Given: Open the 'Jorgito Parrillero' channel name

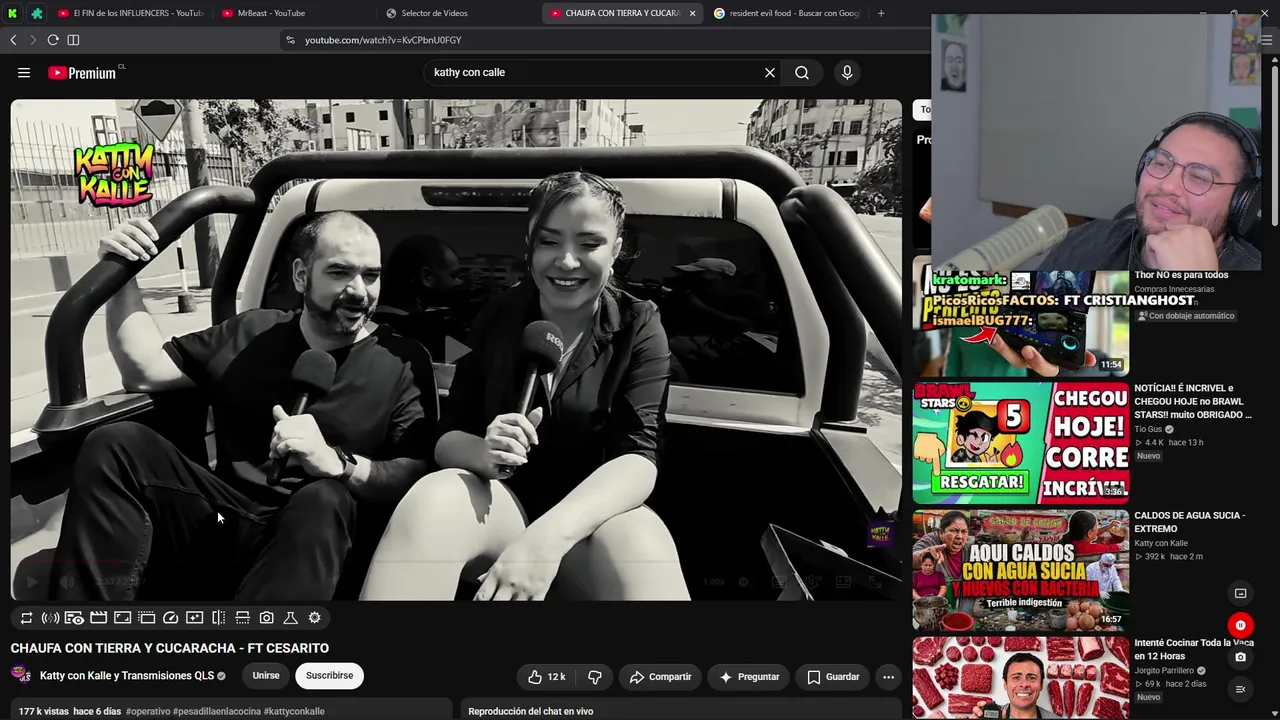Looking at the screenshot, I should pos(1164,670).
